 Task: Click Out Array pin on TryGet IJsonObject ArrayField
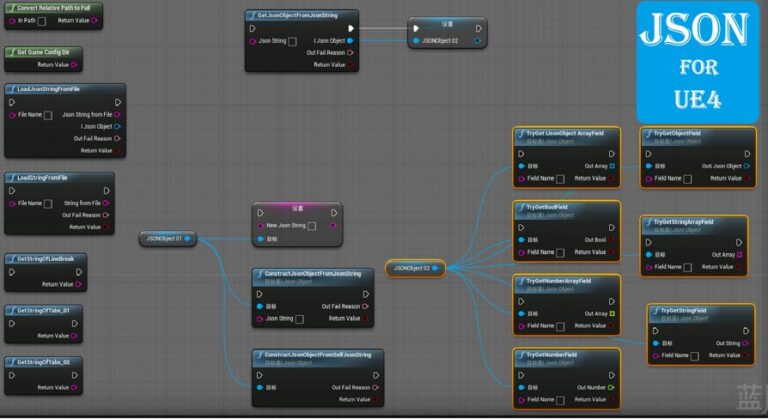612,166
